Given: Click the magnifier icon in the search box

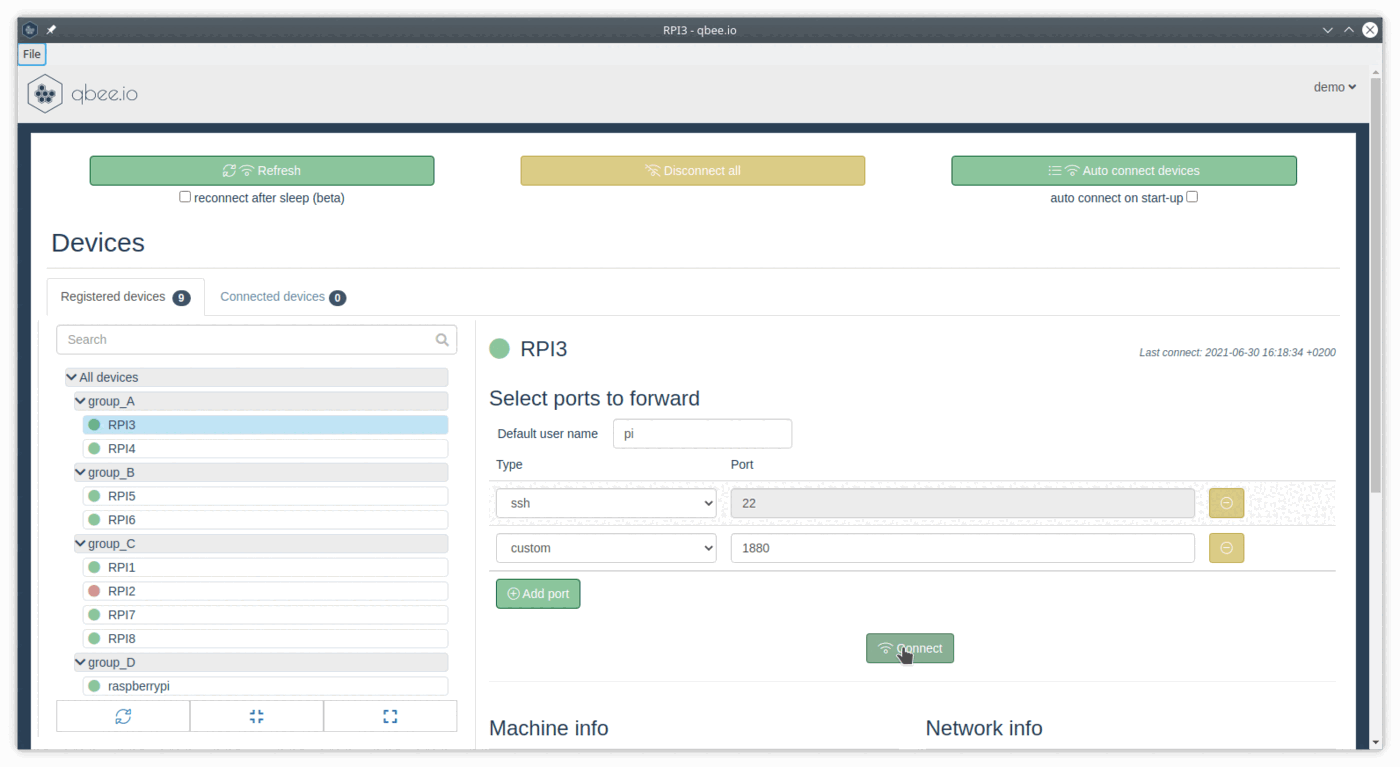Looking at the screenshot, I should point(442,339).
